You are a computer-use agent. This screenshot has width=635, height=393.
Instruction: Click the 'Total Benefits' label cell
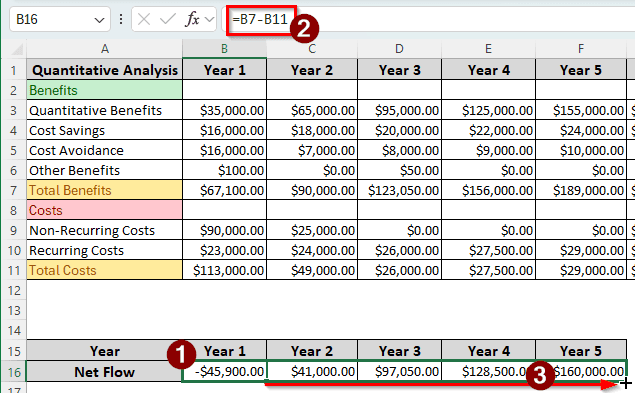pos(104,190)
